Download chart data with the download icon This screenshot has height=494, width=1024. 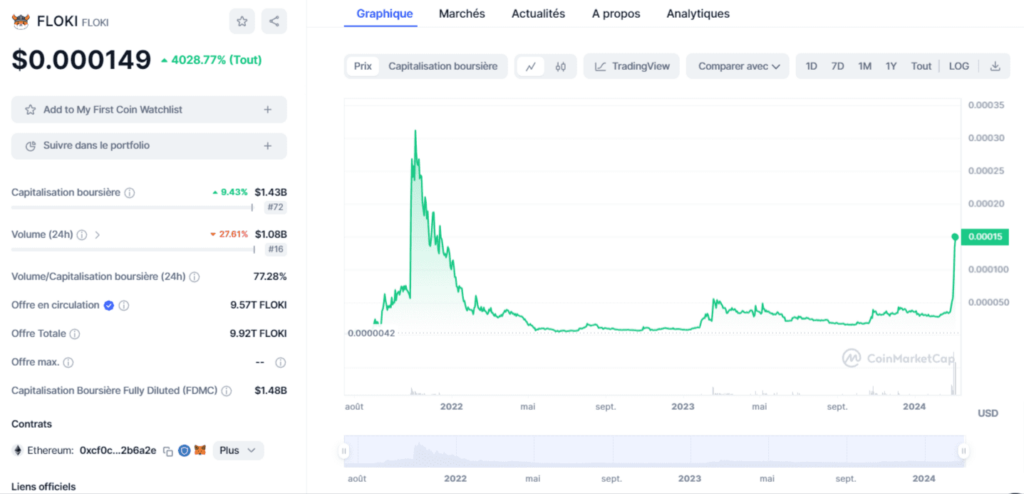point(994,67)
